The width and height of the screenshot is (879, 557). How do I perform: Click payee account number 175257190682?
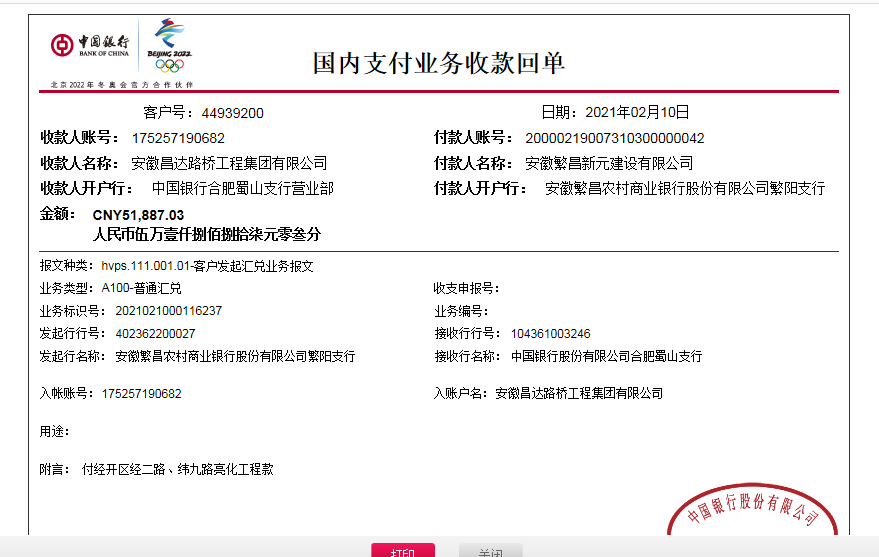click(x=178, y=138)
